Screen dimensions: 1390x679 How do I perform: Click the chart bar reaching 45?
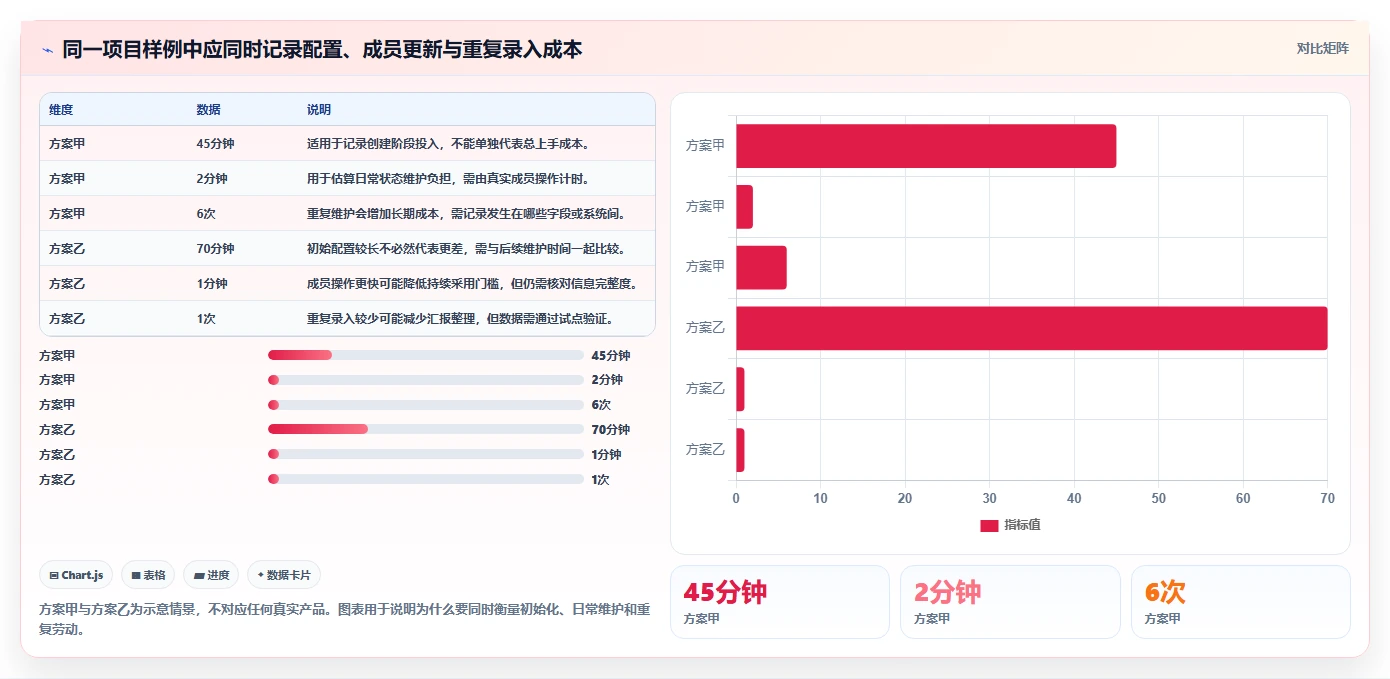click(x=926, y=146)
